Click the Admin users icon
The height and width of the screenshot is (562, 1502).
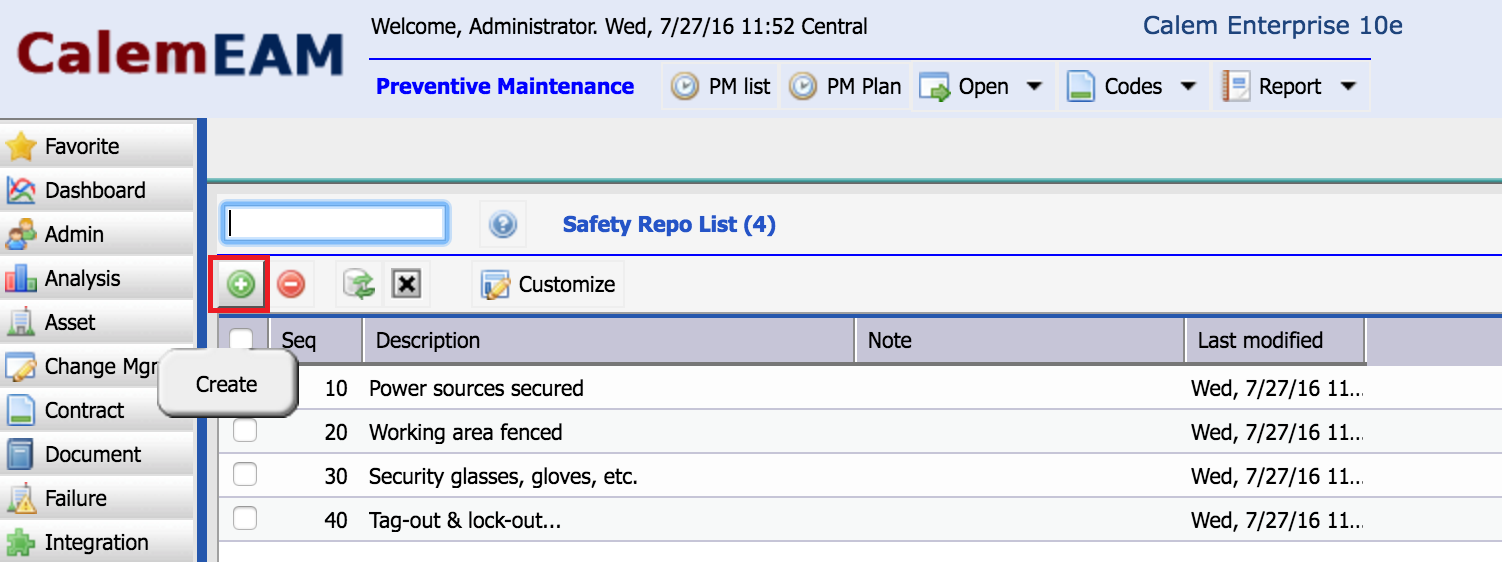[21, 235]
